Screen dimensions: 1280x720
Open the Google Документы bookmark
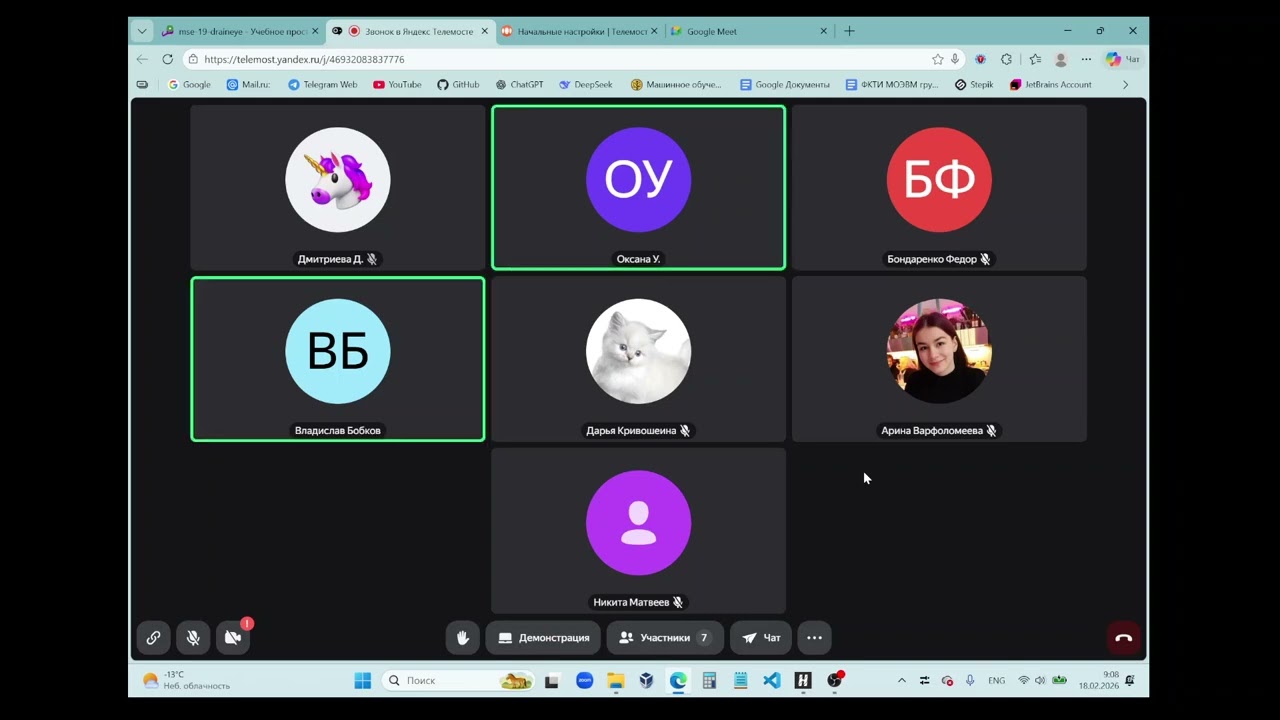(784, 85)
